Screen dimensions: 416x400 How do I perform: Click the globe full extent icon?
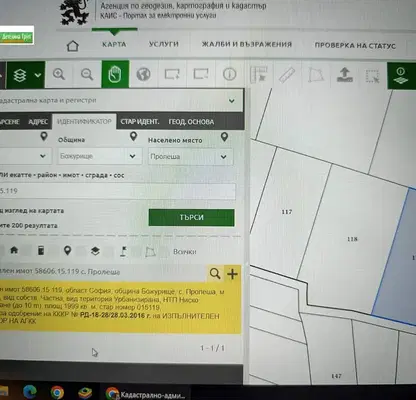143,74
